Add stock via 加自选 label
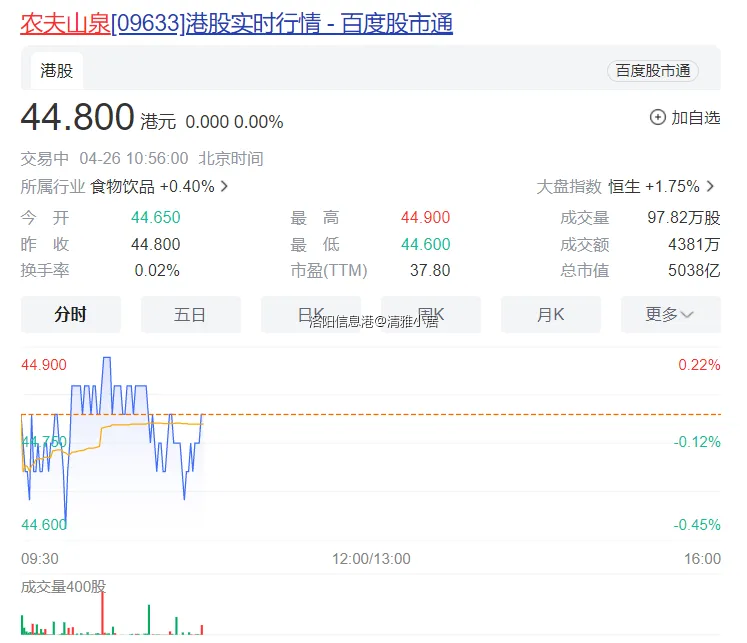Screen dimensions: 747x643 point(696,118)
